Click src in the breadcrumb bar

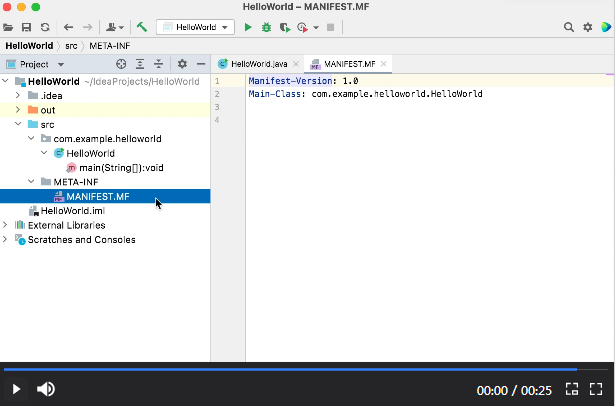click(x=71, y=46)
